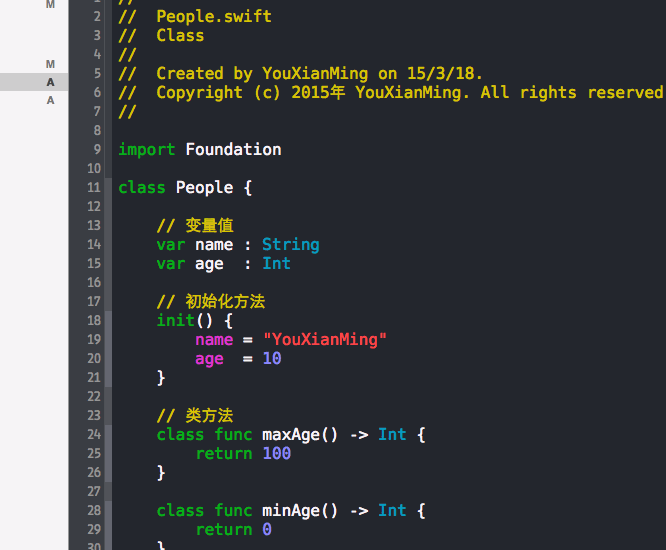666x550 pixels.
Task: Click the pink 'name' in init body
Action: point(214,340)
